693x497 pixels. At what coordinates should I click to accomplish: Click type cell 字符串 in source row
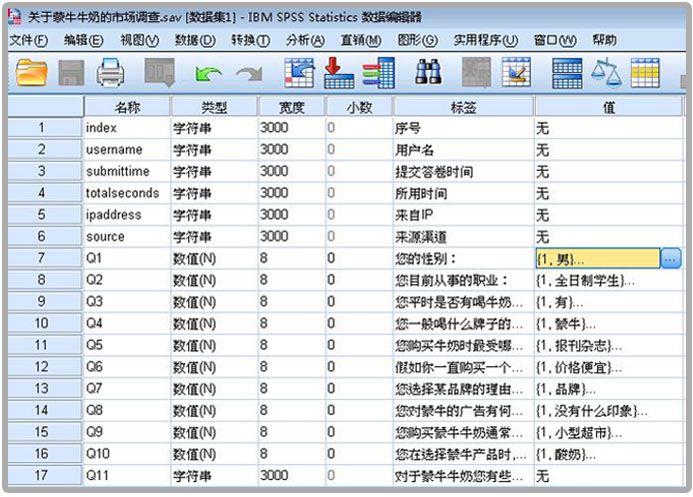click(214, 236)
